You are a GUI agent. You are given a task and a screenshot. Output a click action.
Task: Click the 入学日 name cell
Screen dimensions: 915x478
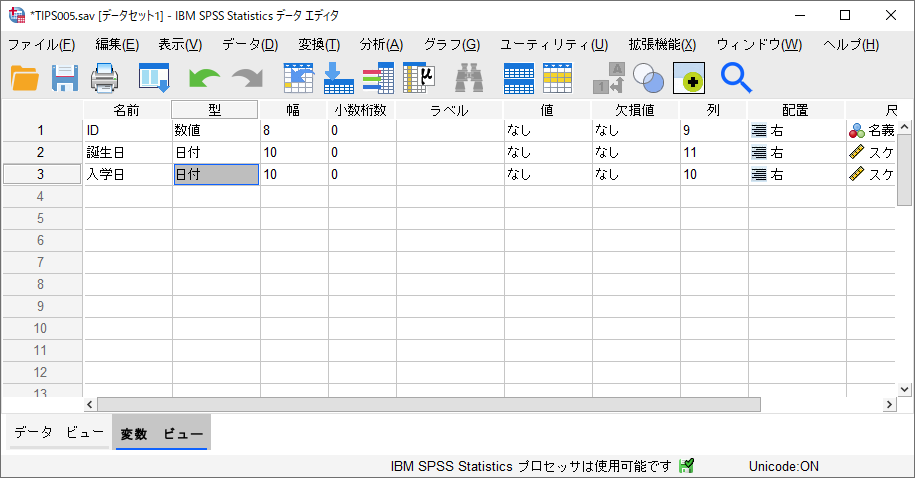(x=128, y=174)
